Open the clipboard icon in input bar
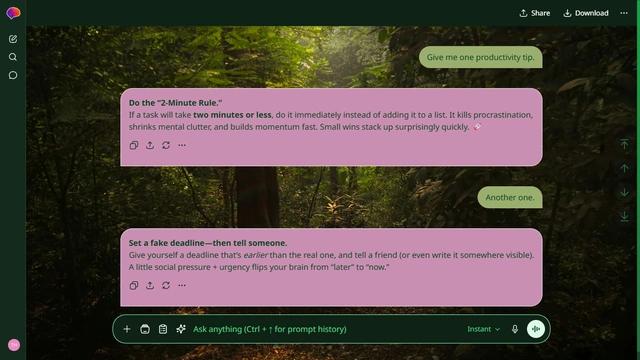The width and height of the screenshot is (640, 360). point(163,329)
